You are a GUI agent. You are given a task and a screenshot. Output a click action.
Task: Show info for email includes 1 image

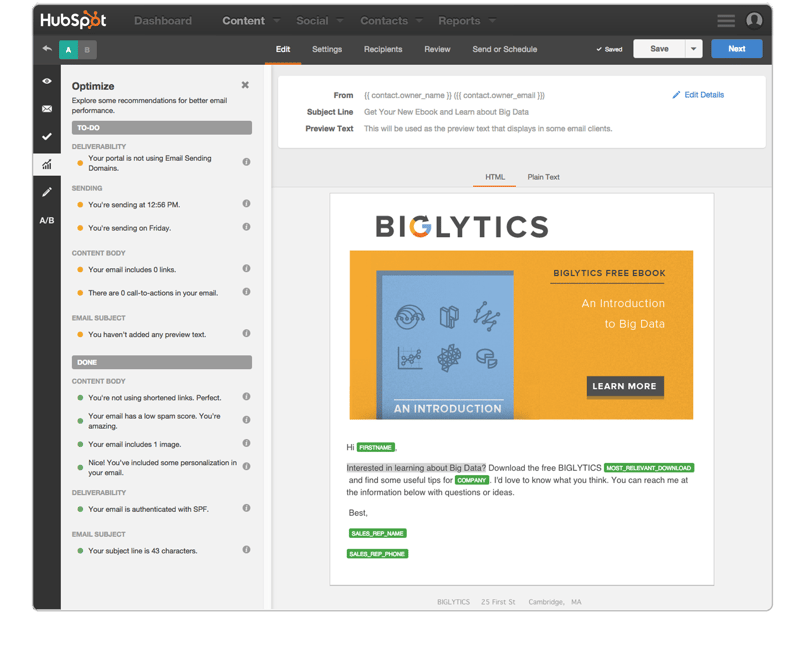pos(246,443)
